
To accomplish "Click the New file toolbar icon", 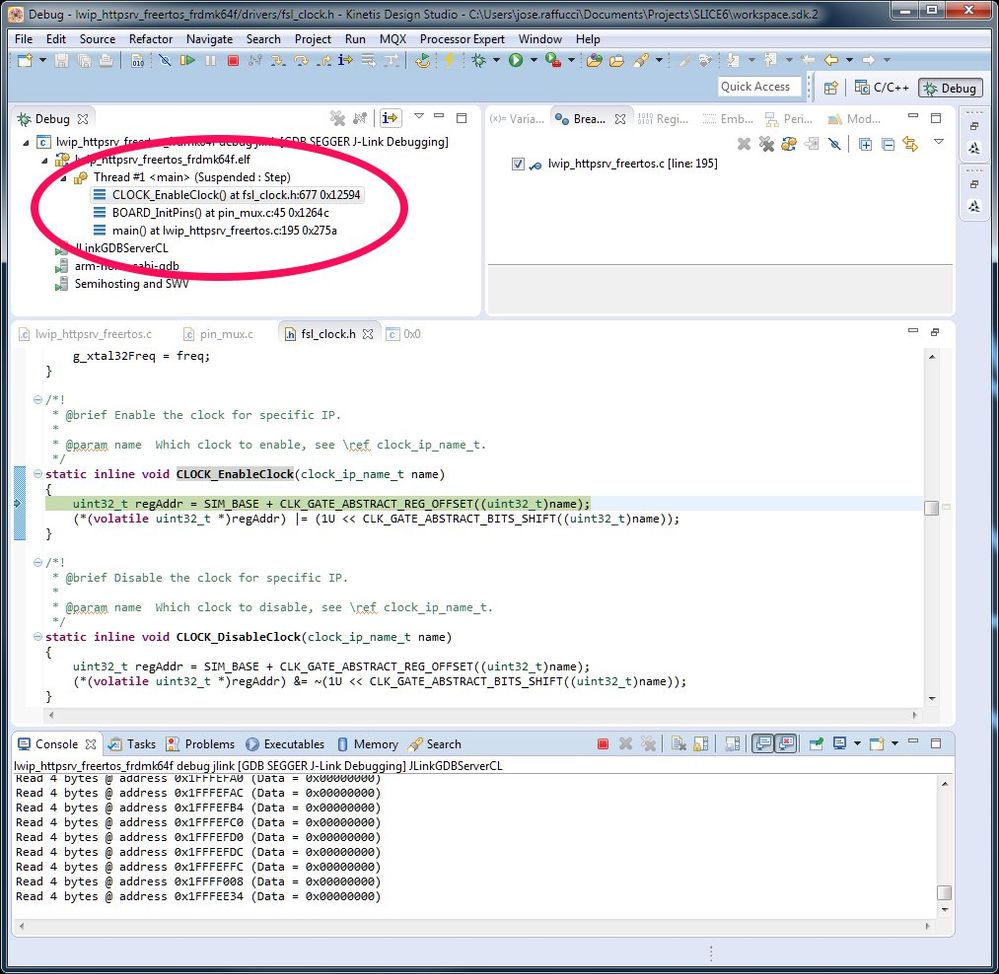I will 25,61.
